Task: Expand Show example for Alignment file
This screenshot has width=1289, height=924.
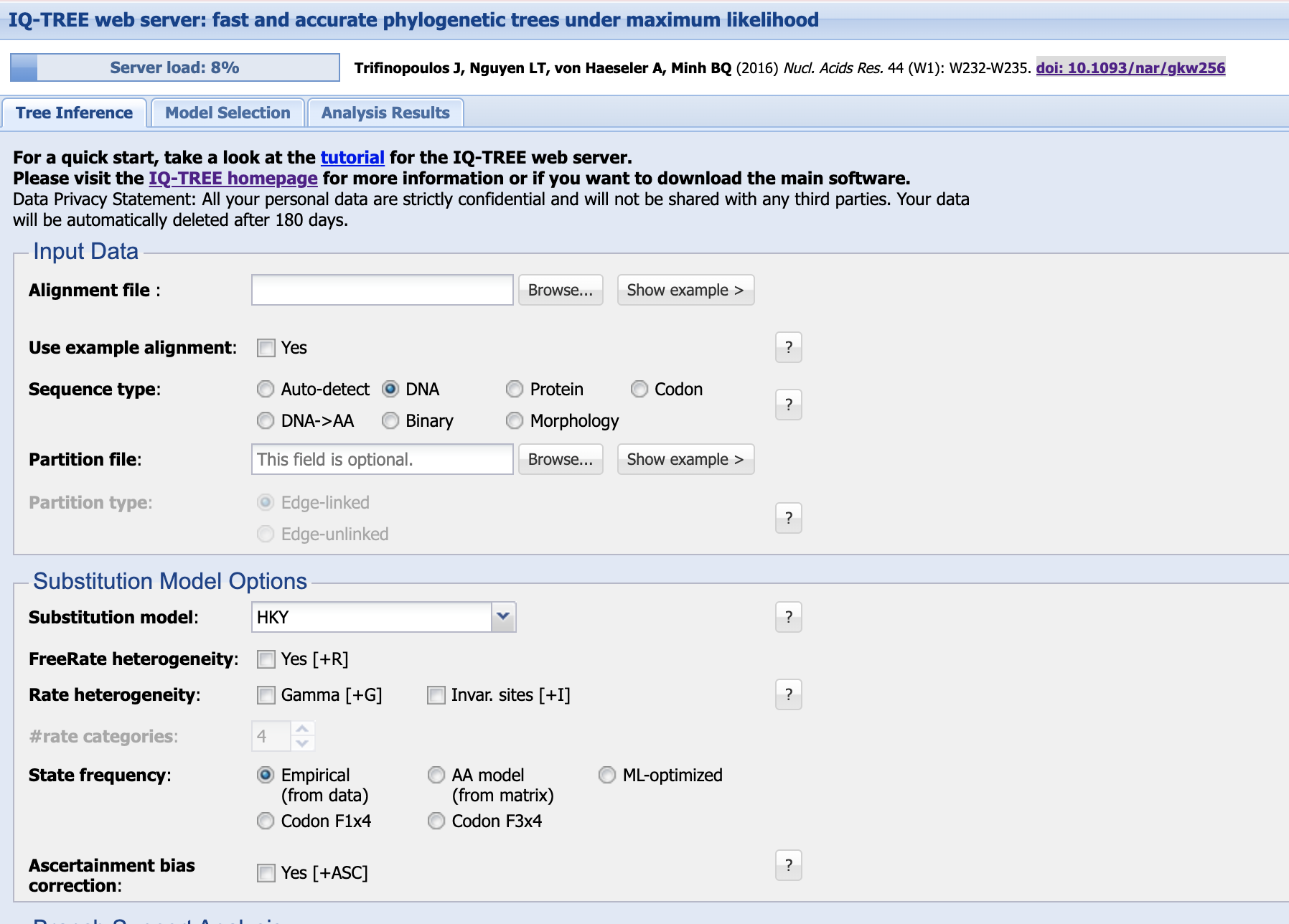Action: (685, 290)
